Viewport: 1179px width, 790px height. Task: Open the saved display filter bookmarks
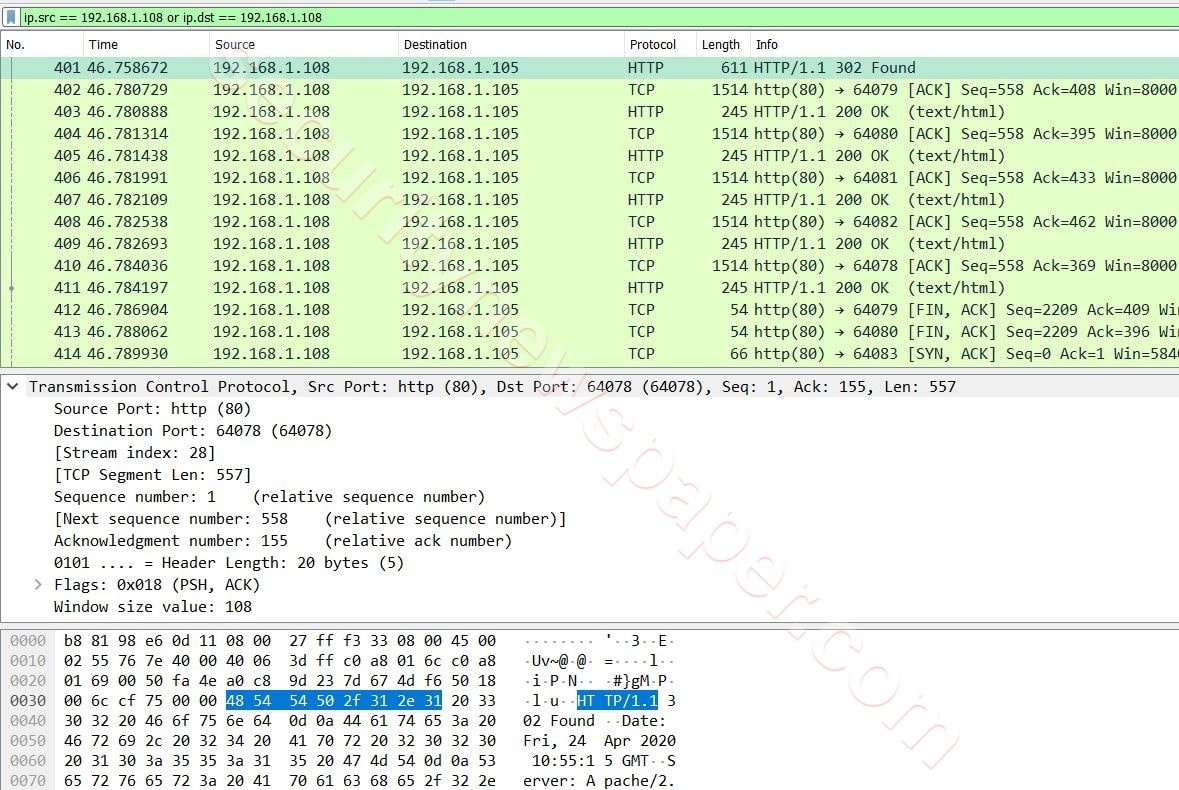(11, 17)
